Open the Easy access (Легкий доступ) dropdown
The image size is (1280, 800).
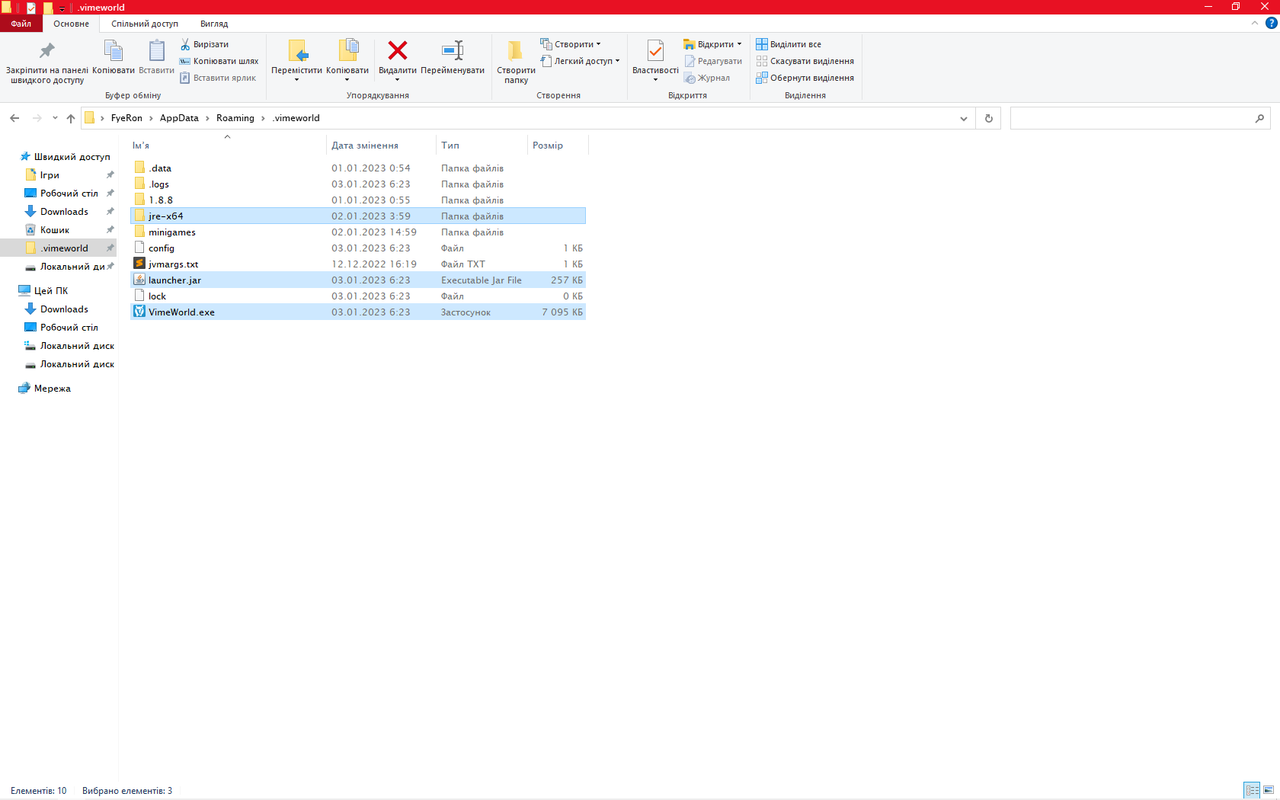580,61
